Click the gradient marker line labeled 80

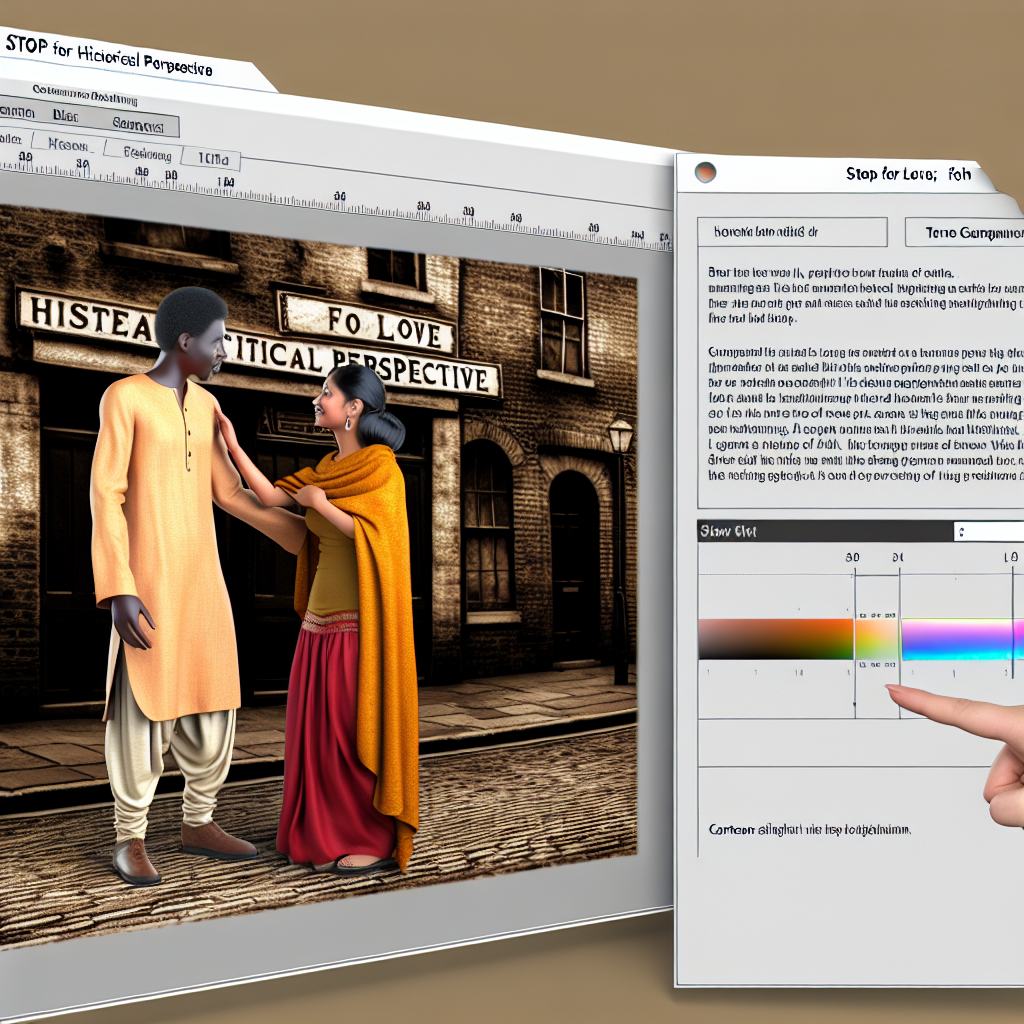tap(854, 600)
